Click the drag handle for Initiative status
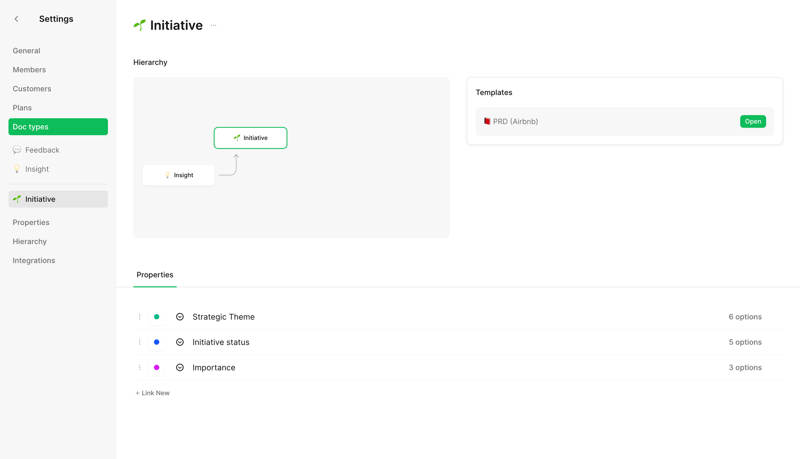Image resolution: width=800 pixels, height=459 pixels. point(139,342)
